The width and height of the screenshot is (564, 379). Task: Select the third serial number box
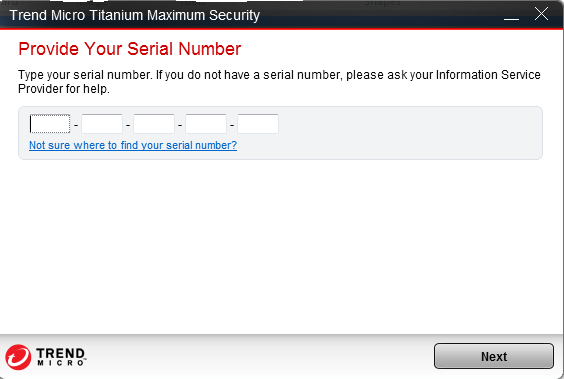[154, 124]
